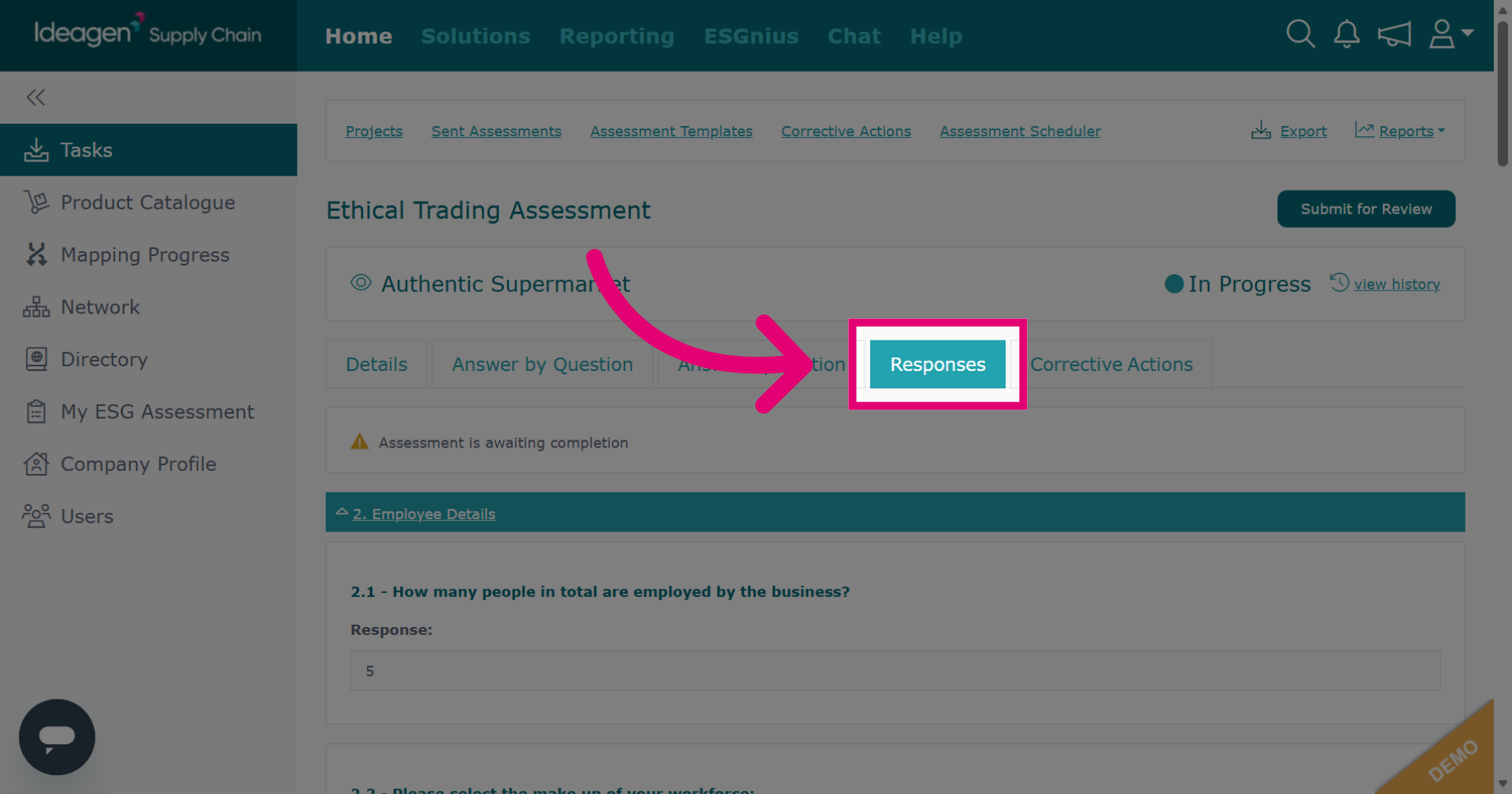
Task: Click the question 2.1 text
Action: coord(600,592)
